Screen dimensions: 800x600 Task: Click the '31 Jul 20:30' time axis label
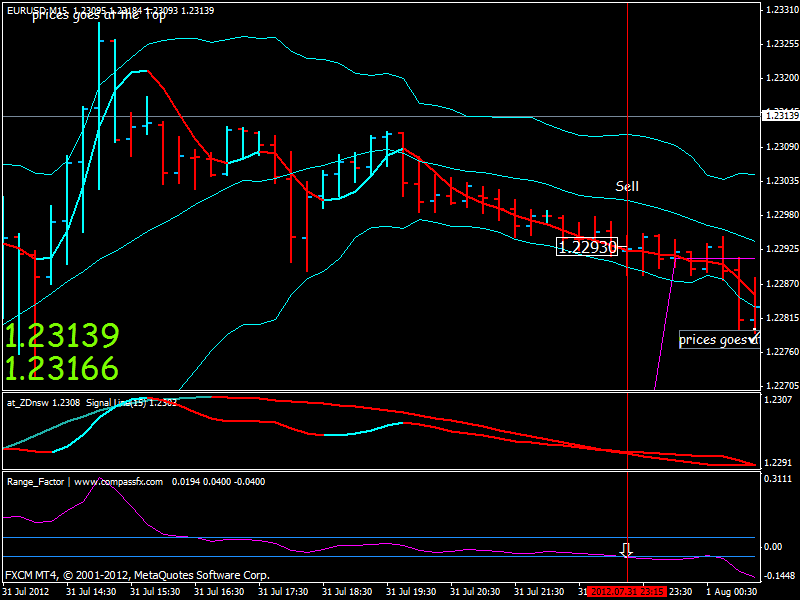tap(476, 592)
